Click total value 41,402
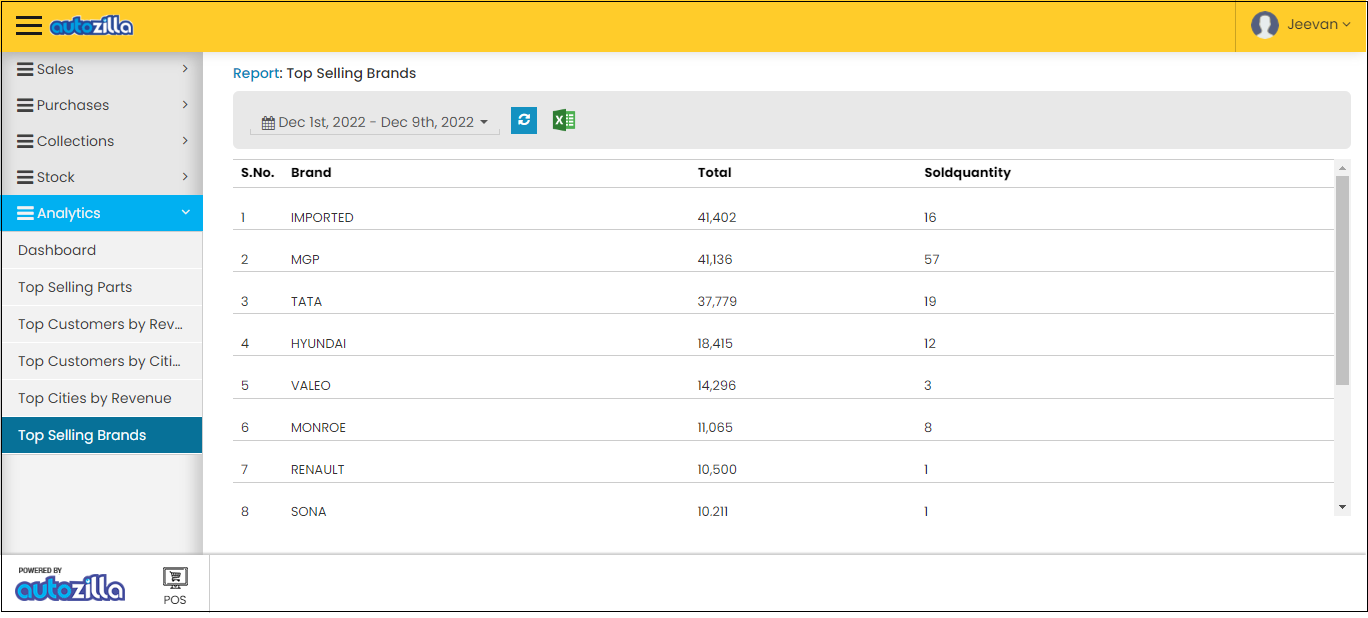The width and height of the screenshot is (1368, 618). point(717,217)
